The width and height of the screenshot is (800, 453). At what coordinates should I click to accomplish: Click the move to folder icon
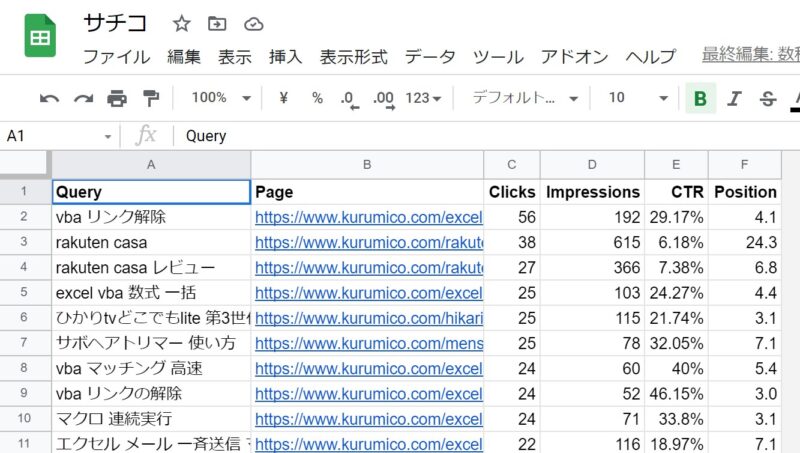click(217, 23)
